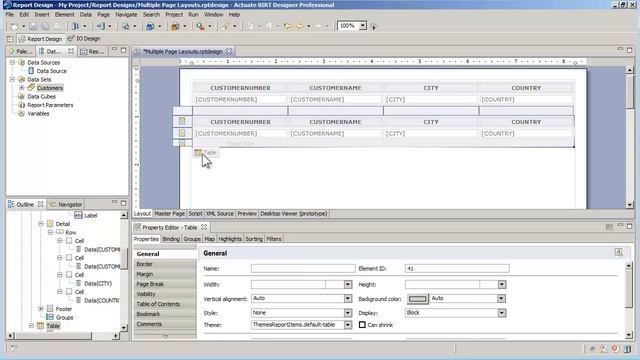
Task: Click the Save toolbar icon
Action: [33, 26]
